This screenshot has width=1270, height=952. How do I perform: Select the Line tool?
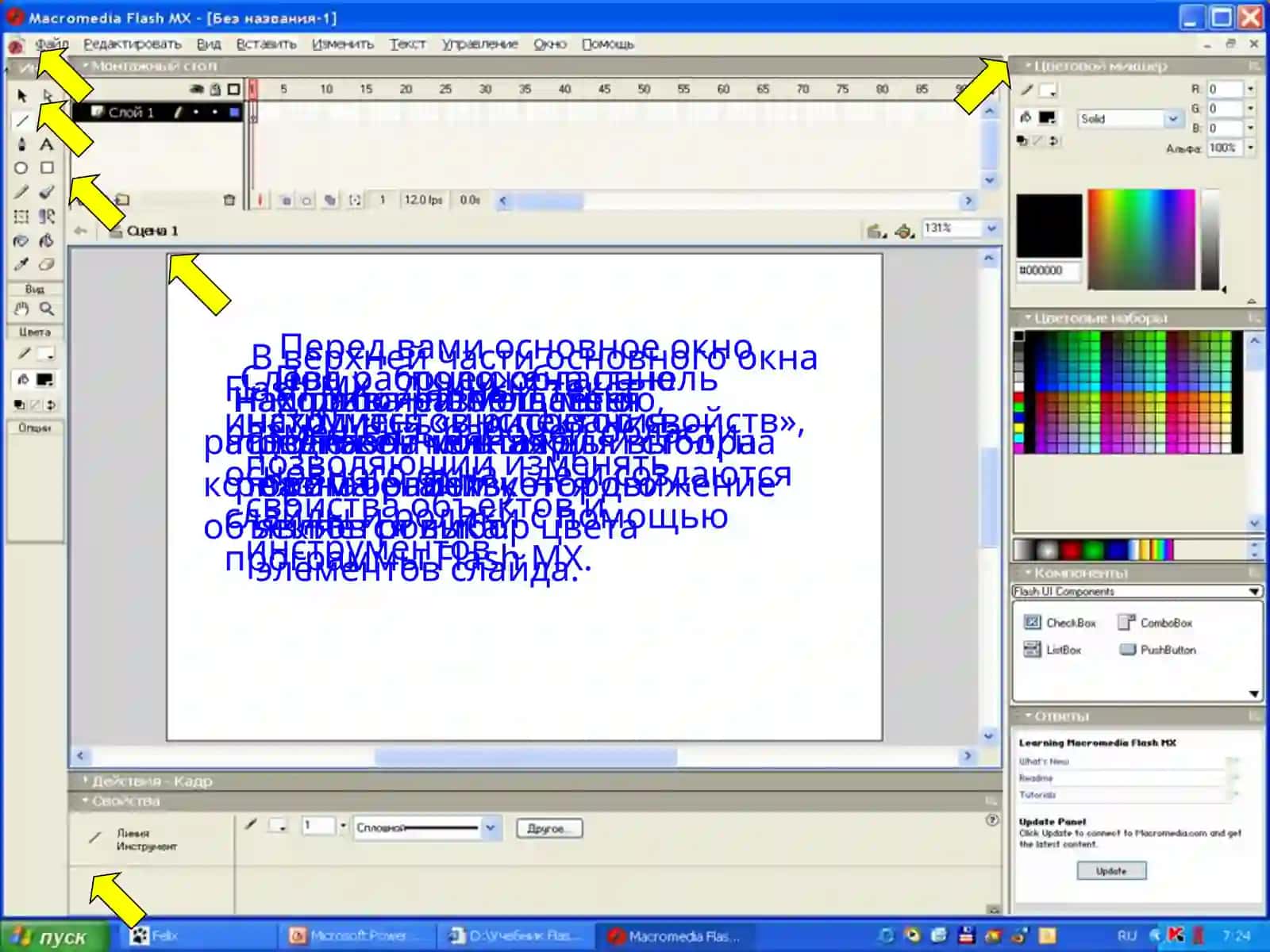click(21, 121)
